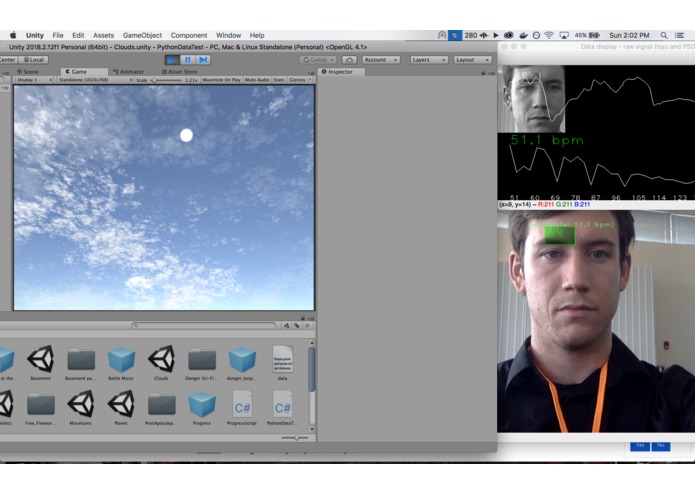Screen dimensions: 695x494
Task: Select the Free_Firewor... folder
Action: tap(40, 408)
